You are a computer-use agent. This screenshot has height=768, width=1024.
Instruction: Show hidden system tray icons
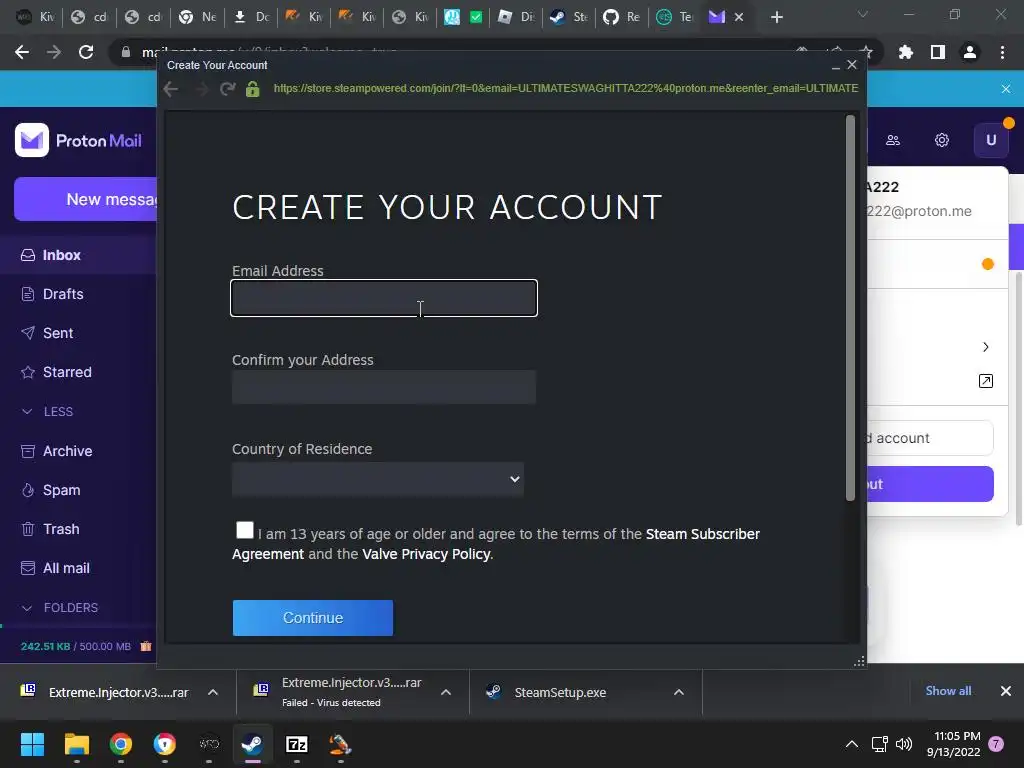click(x=852, y=744)
